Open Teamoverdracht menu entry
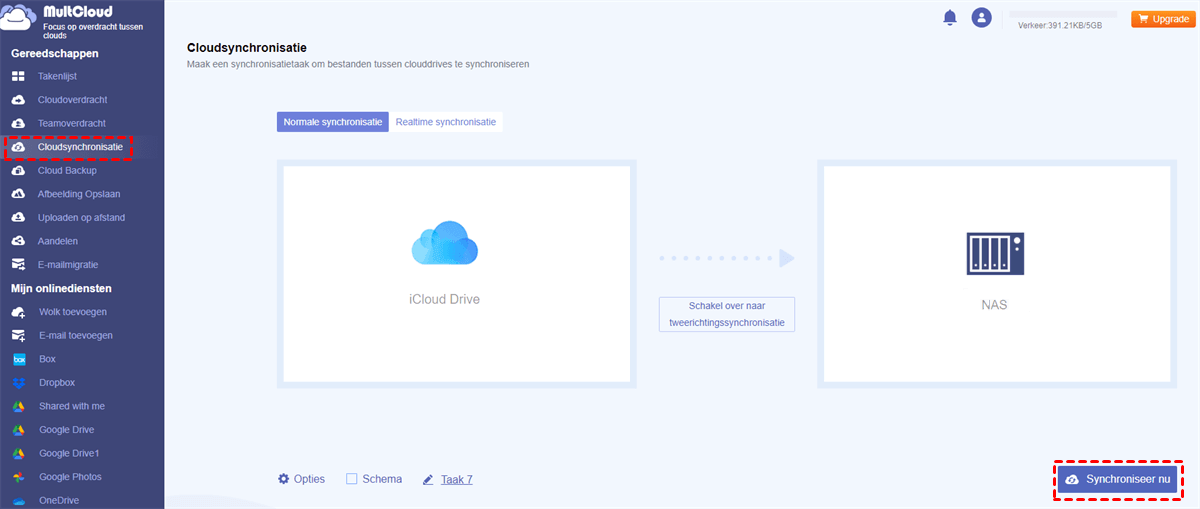Viewport: 1200px width, 509px height. [x=71, y=123]
